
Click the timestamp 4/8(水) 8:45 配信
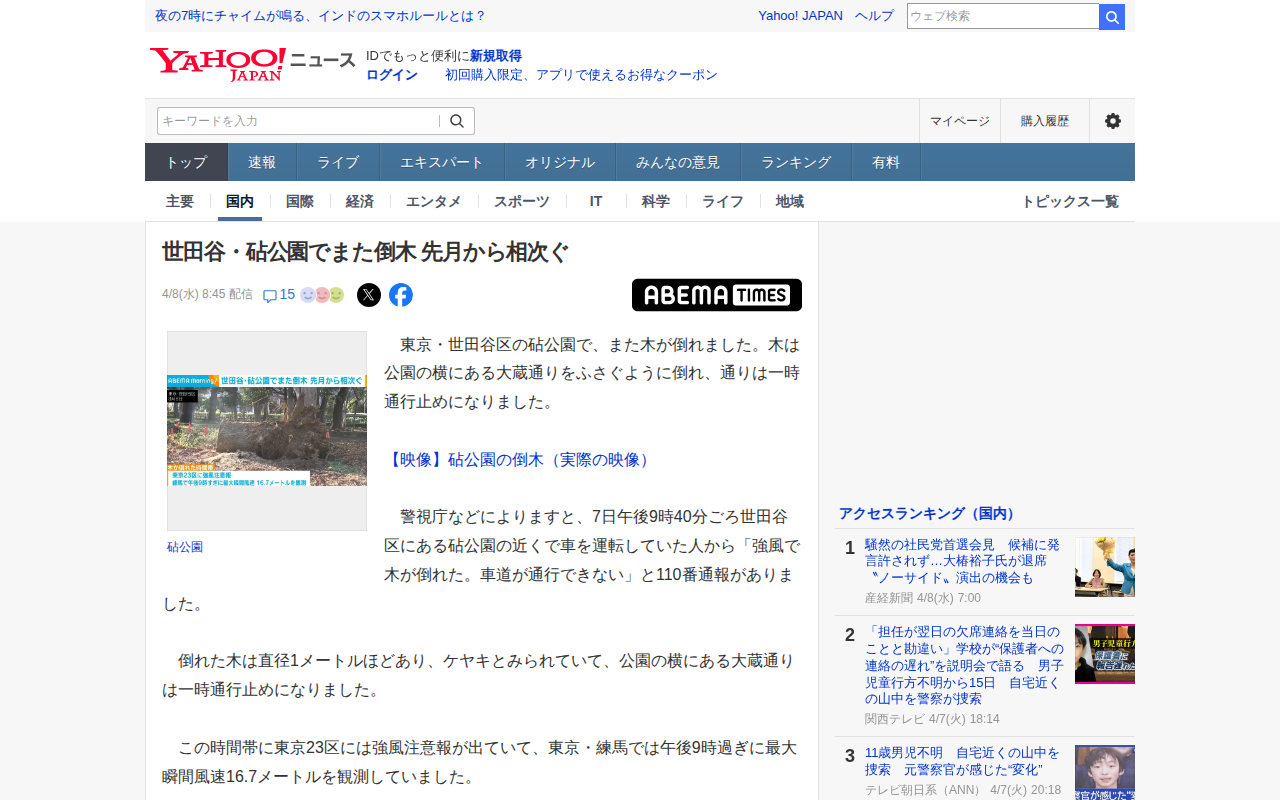coord(207,294)
